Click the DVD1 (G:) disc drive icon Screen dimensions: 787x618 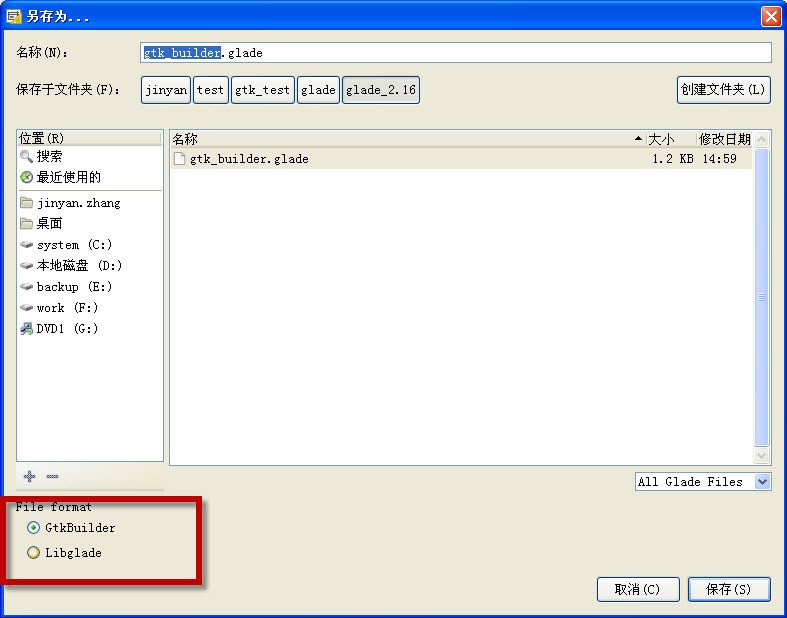(x=26, y=329)
